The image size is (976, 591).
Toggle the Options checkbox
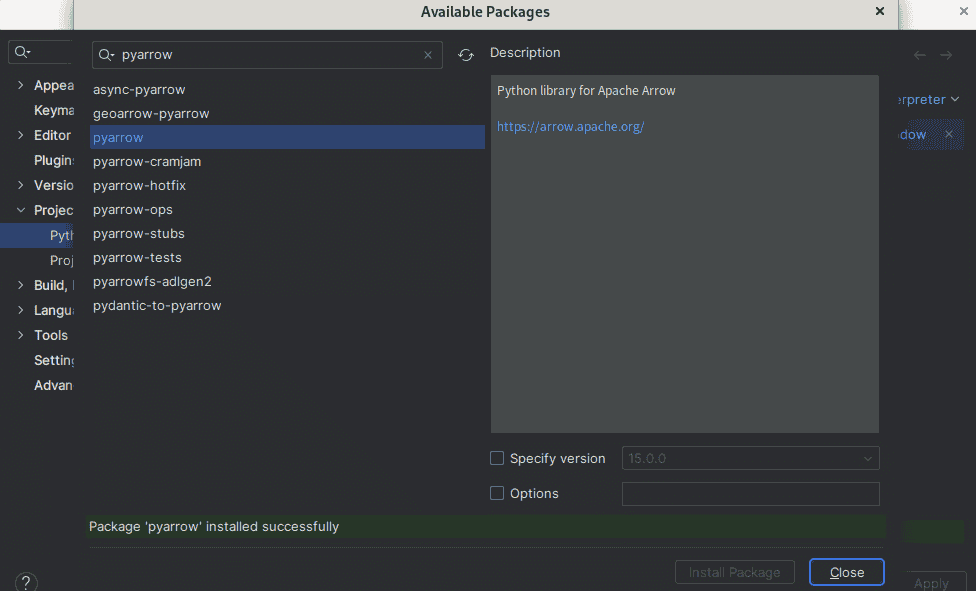point(497,493)
